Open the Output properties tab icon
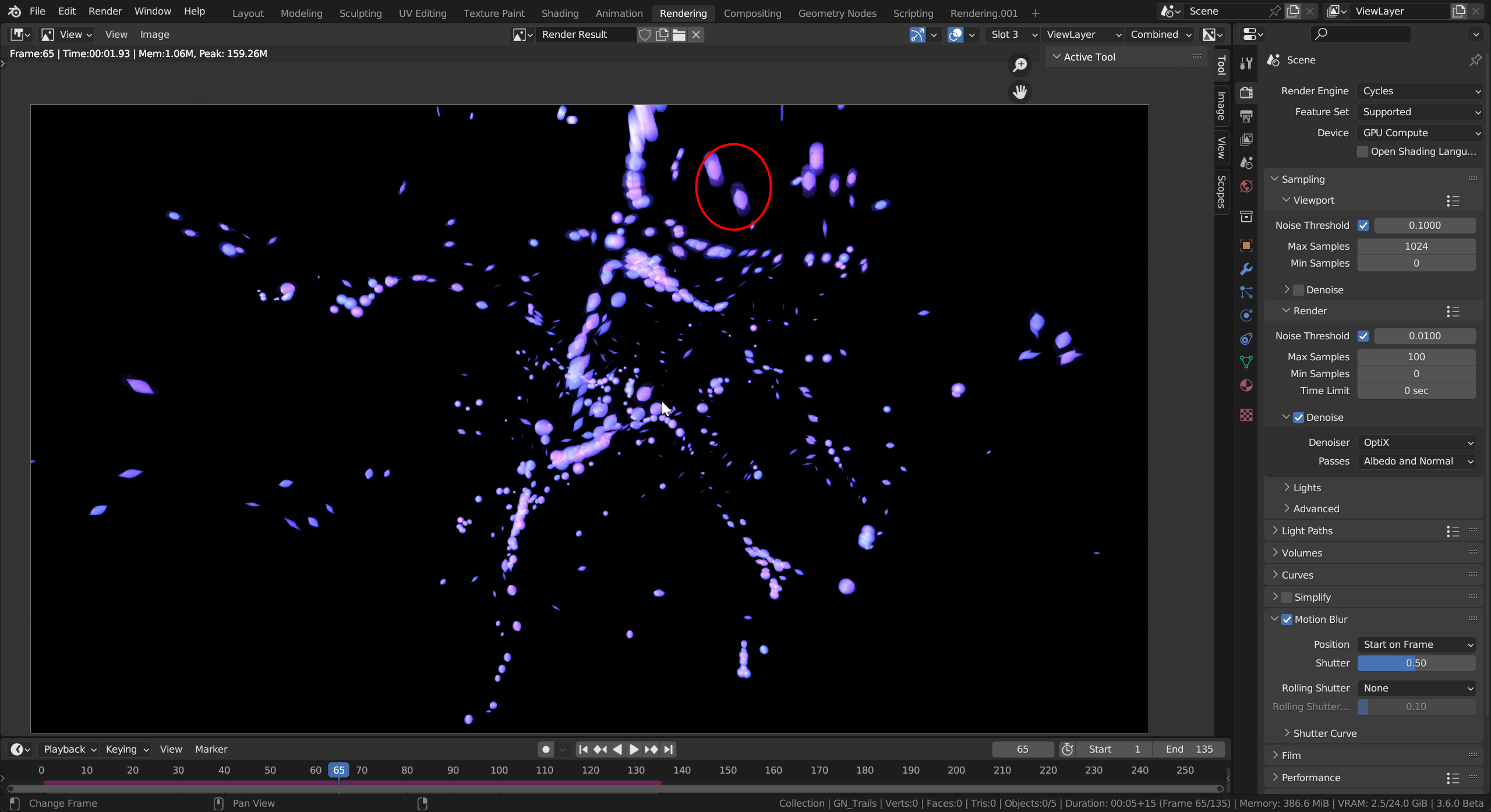Image resolution: width=1491 pixels, height=812 pixels. [x=1246, y=116]
